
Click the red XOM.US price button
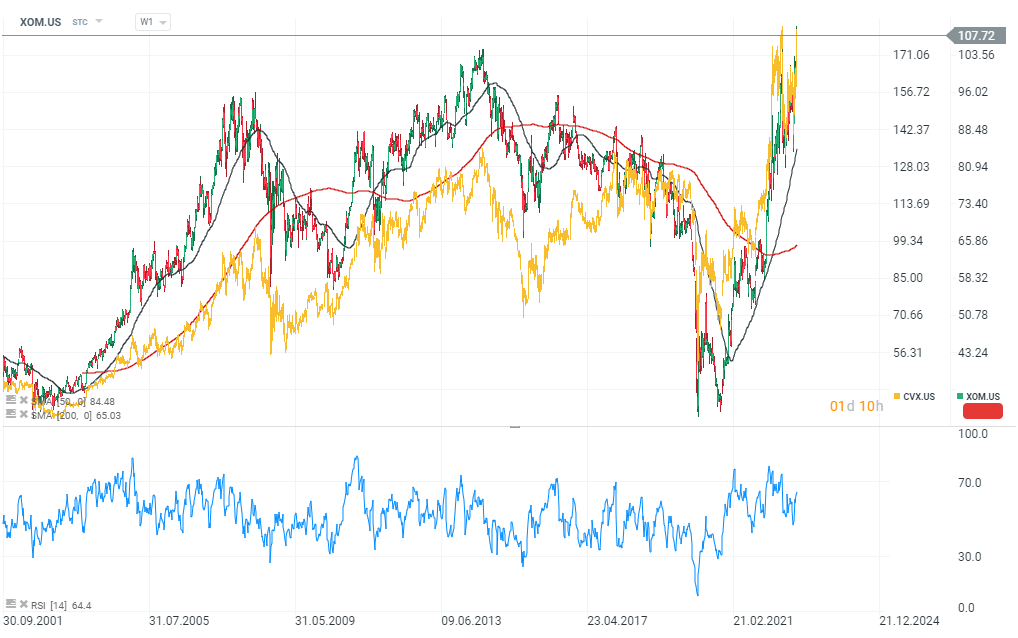click(982, 411)
